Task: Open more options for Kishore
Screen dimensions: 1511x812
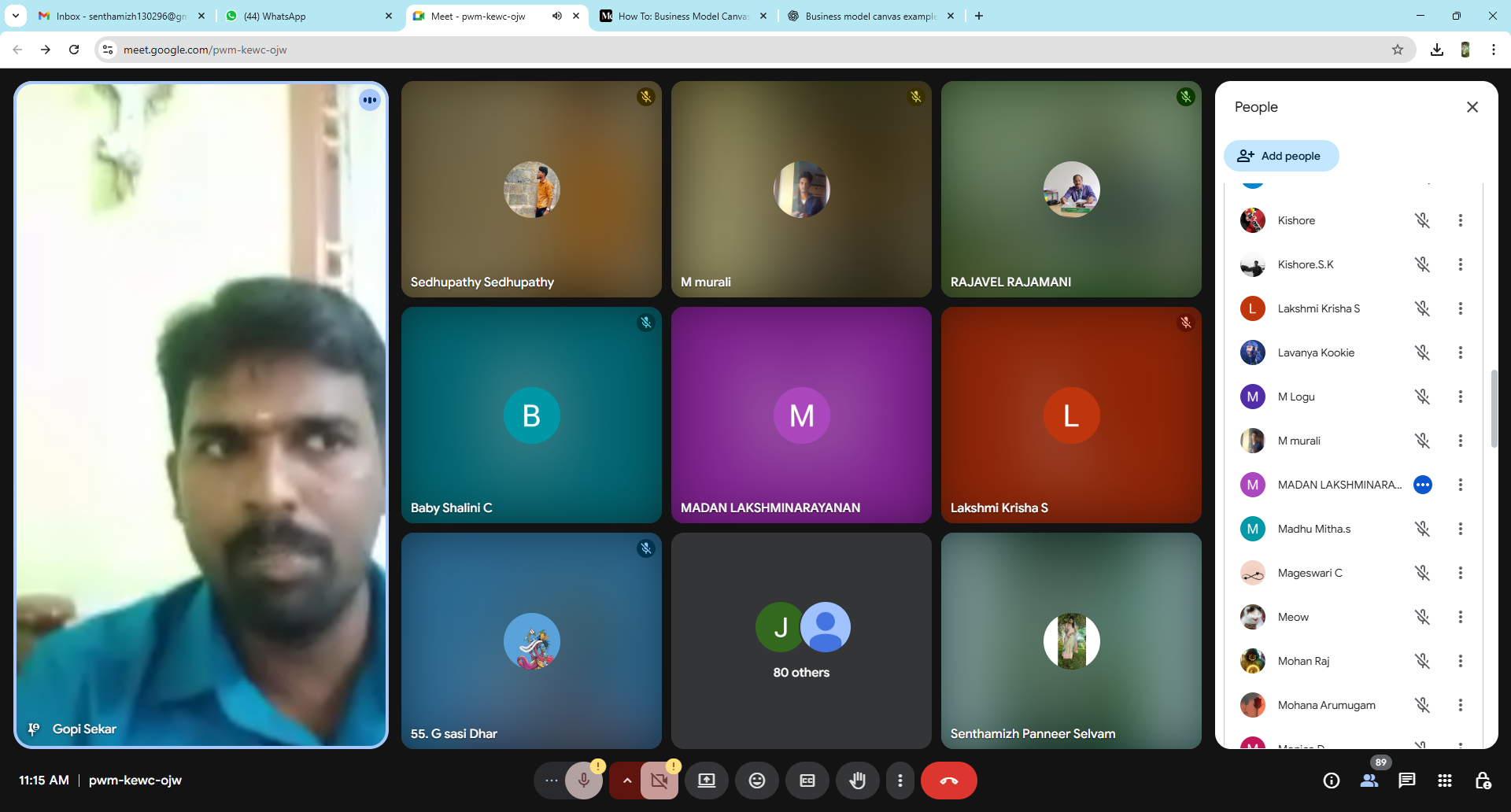Action: click(1461, 220)
